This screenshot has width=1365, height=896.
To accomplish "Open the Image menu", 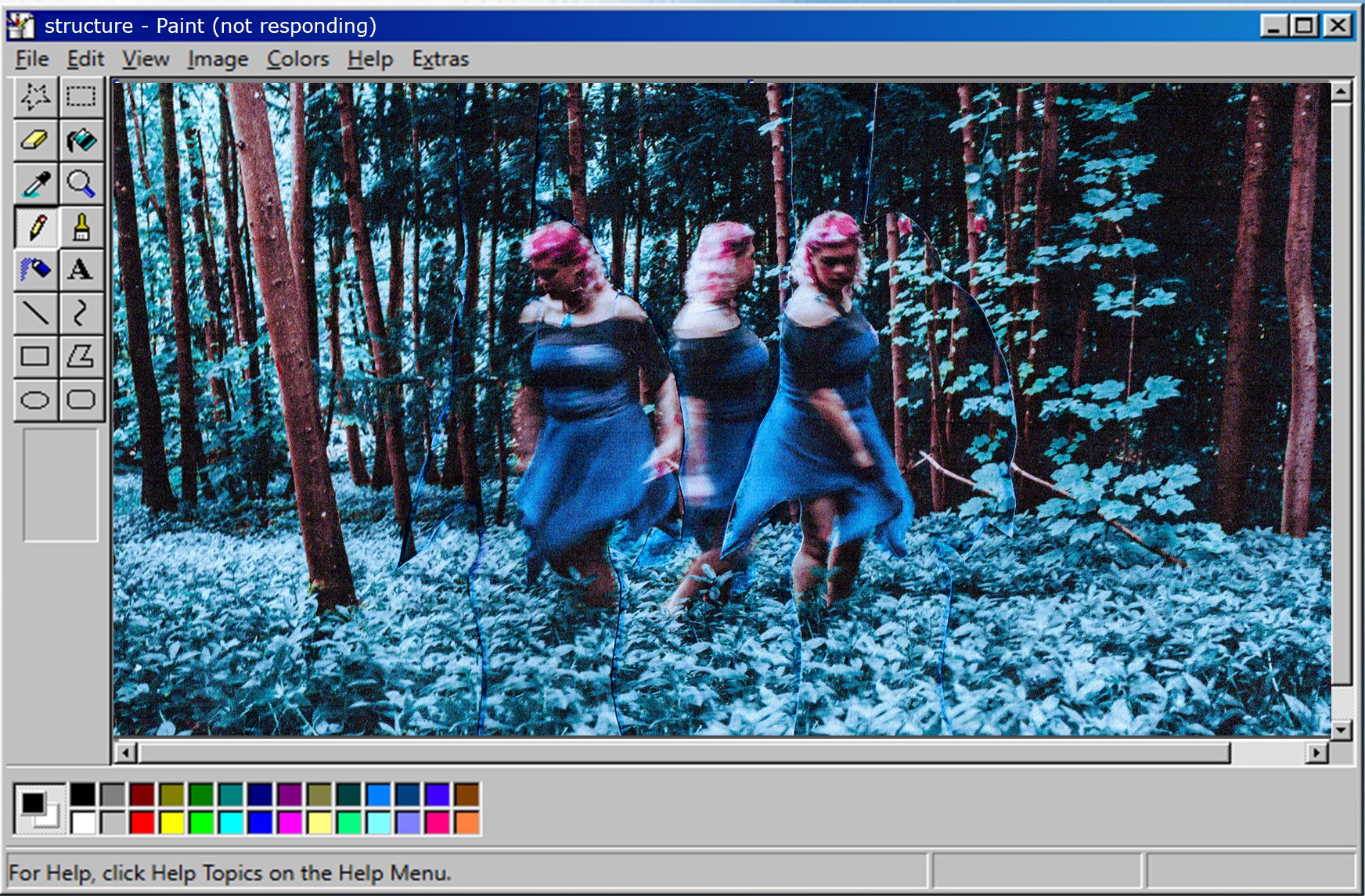I will point(218,59).
